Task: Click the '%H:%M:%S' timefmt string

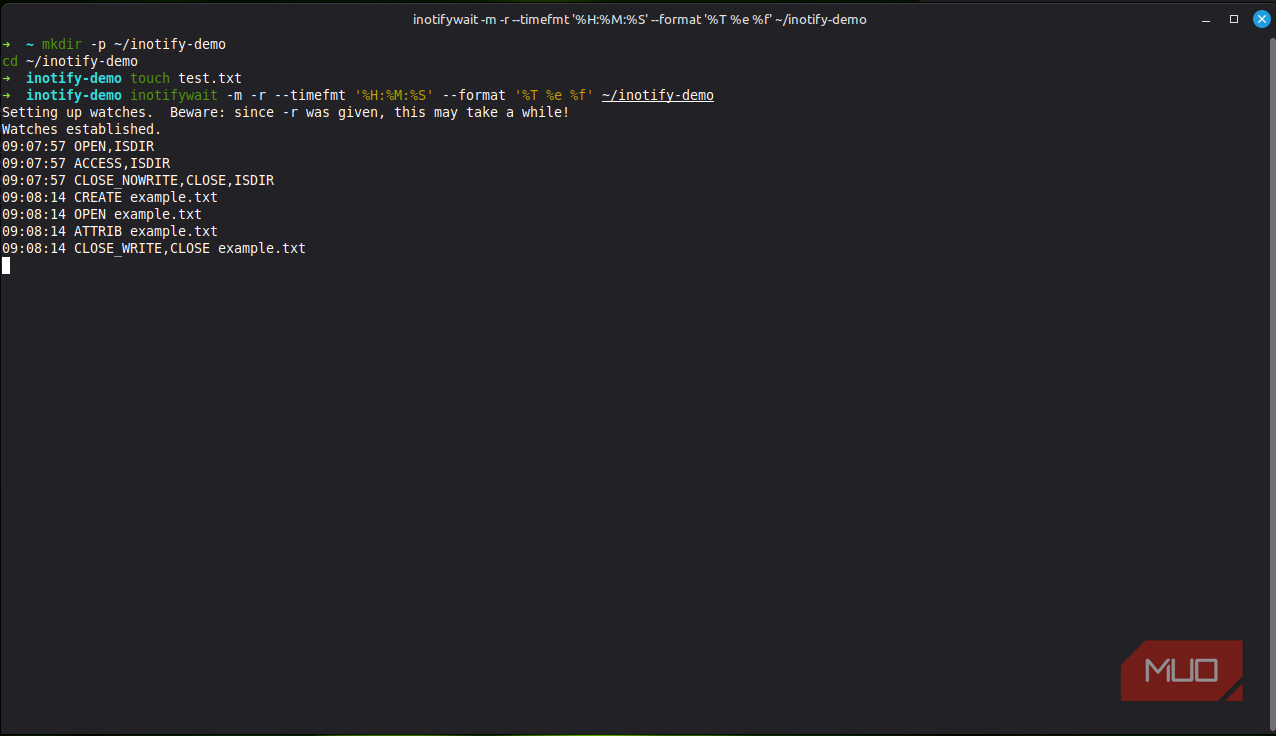Action: pyautogui.click(x=394, y=95)
